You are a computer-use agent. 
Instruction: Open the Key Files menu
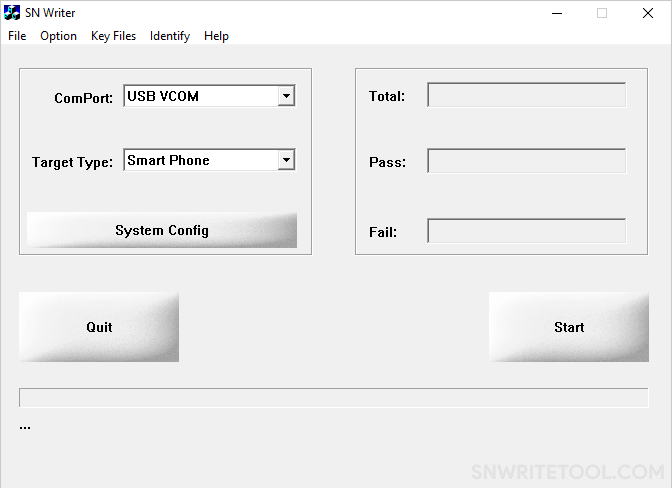pyautogui.click(x=113, y=36)
